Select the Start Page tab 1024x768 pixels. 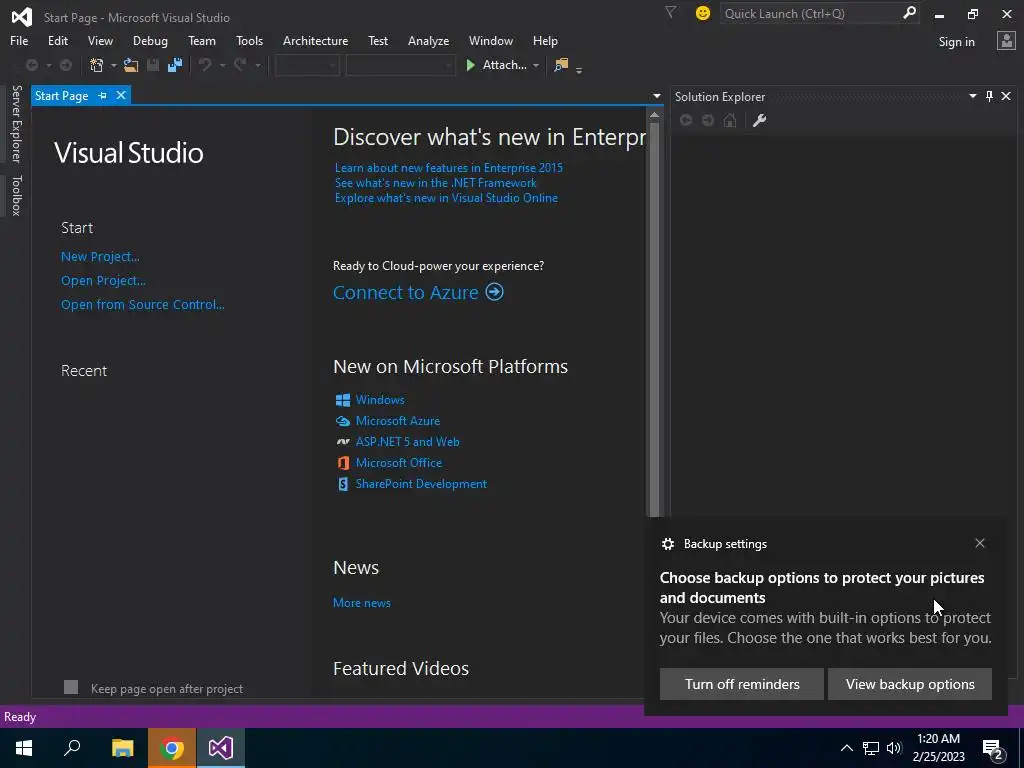coord(61,95)
